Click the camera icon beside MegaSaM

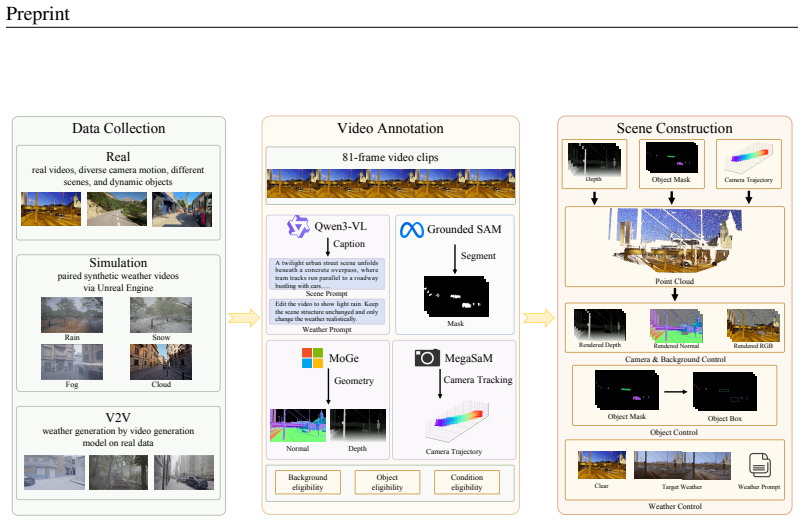pos(427,357)
